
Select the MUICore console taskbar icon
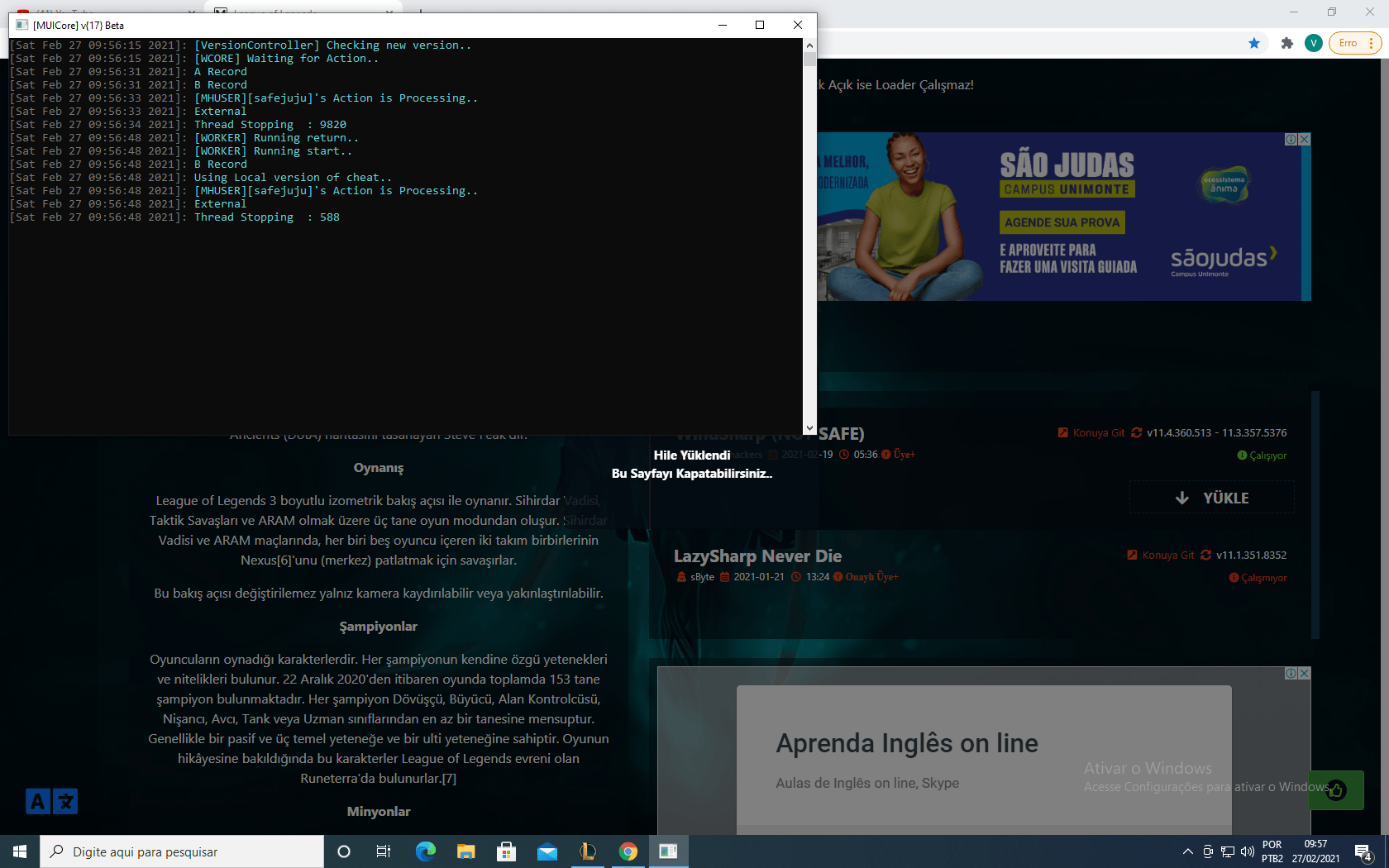668,851
